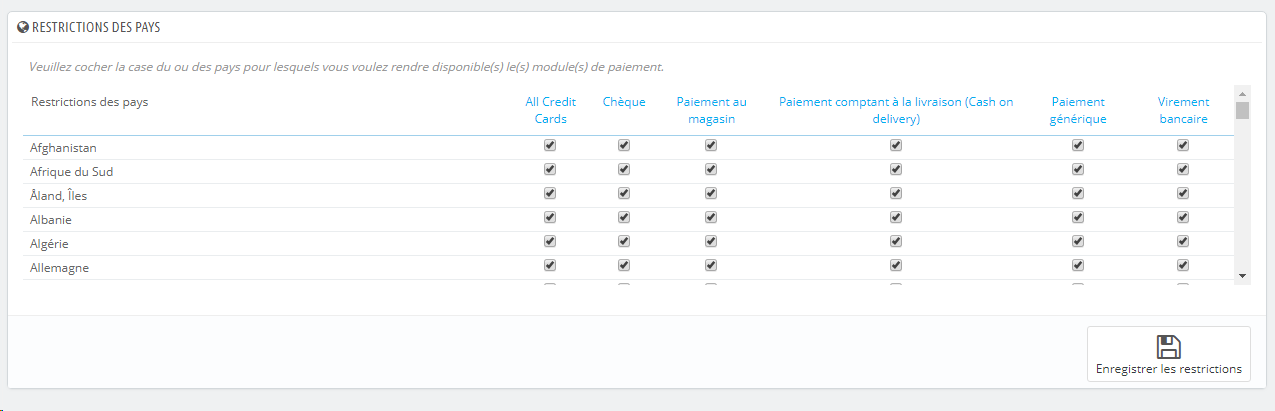Open the Paiement générique header link
1275x411 pixels.
[1078, 110]
